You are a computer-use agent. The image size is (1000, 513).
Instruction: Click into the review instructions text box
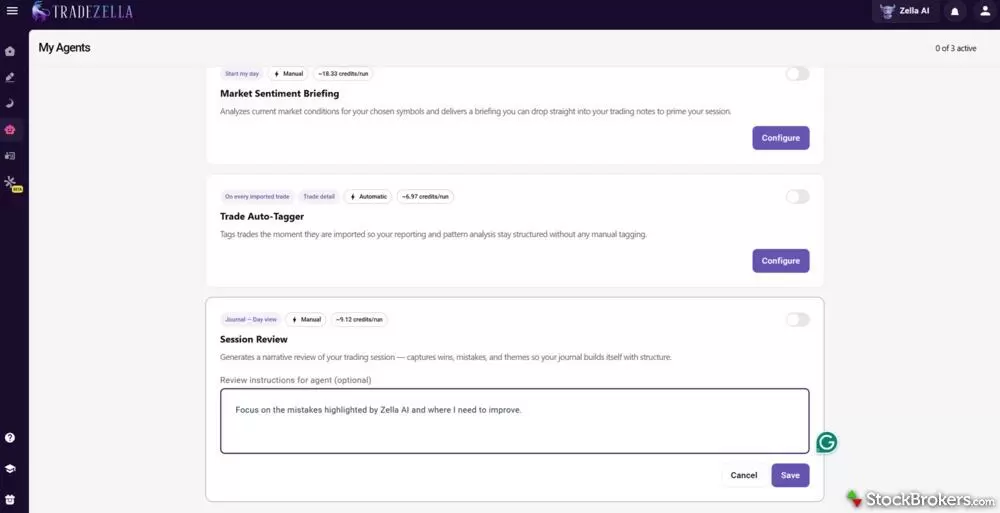click(515, 421)
